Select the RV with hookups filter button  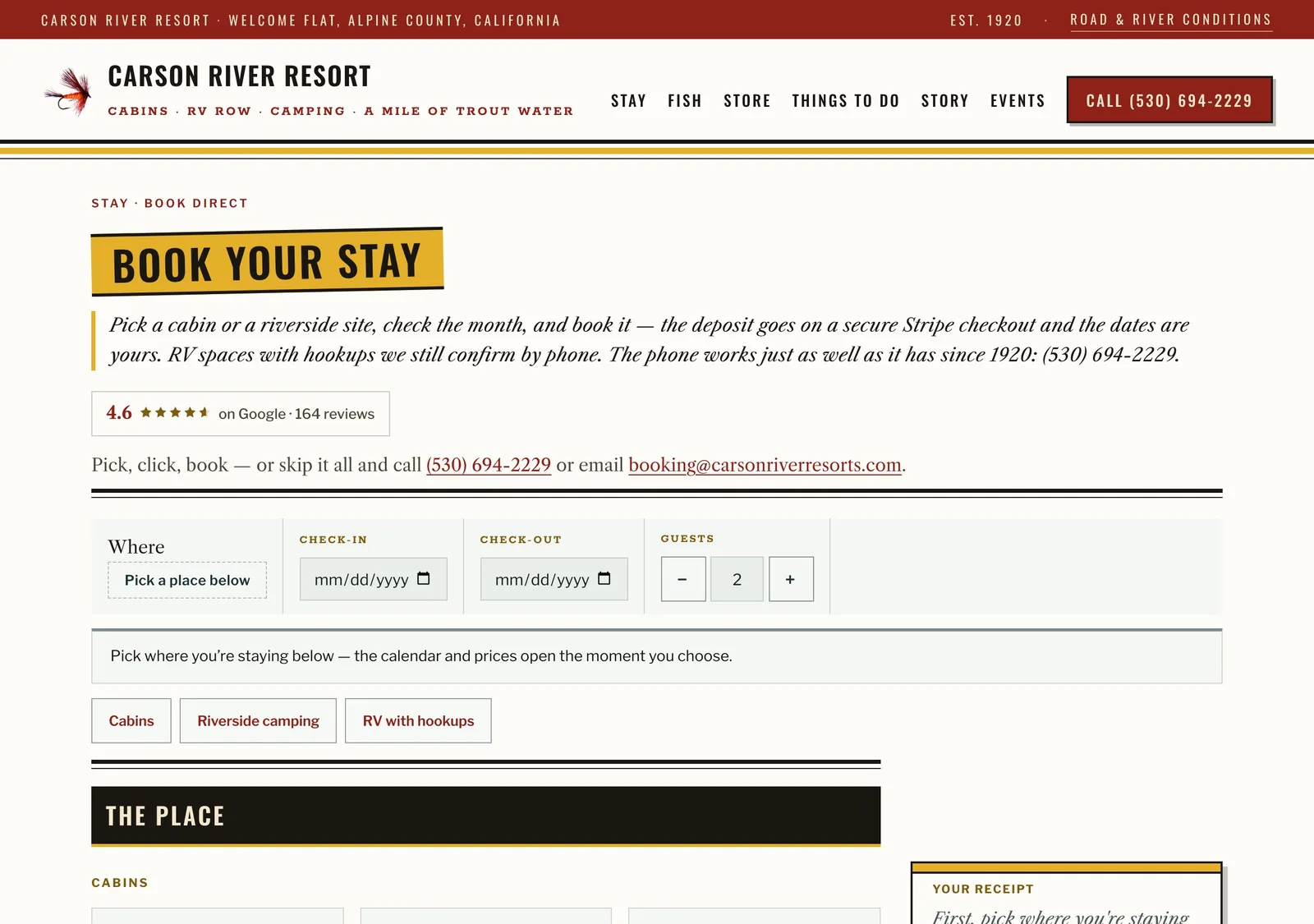(418, 720)
